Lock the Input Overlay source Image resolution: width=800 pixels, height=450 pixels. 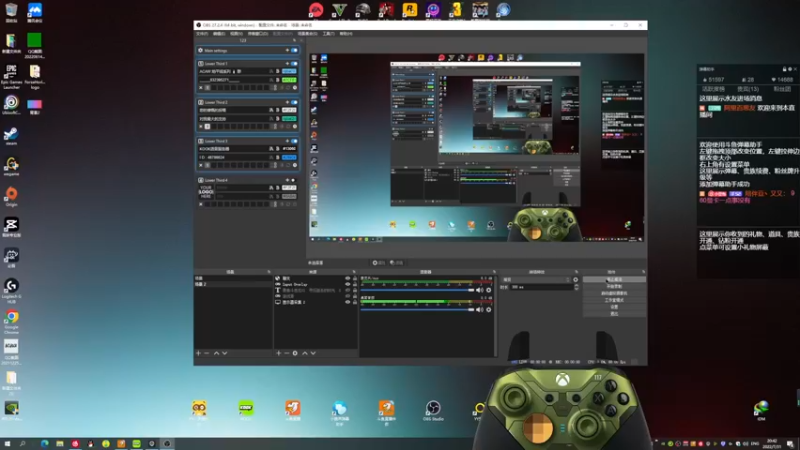(x=355, y=284)
